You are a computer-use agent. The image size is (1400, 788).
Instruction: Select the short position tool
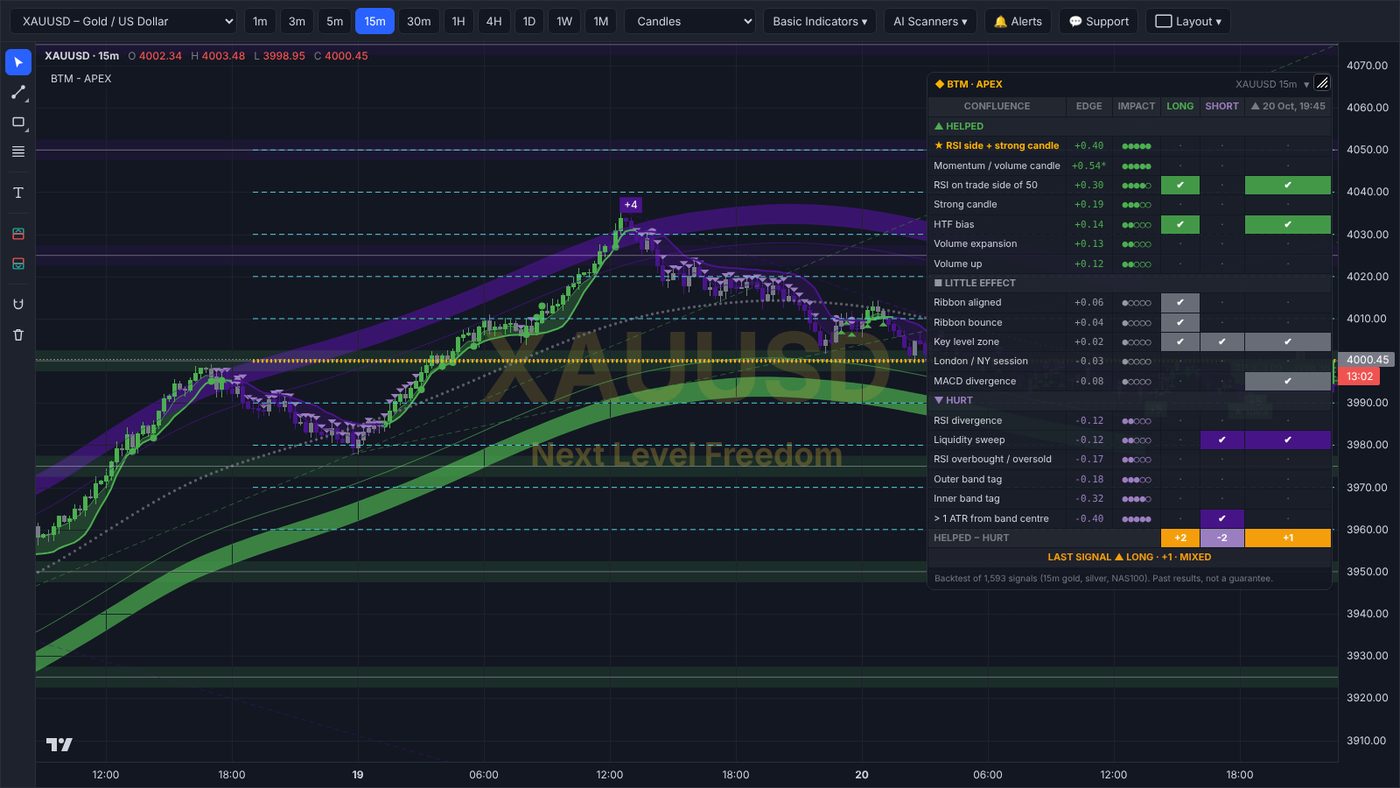point(18,263)
